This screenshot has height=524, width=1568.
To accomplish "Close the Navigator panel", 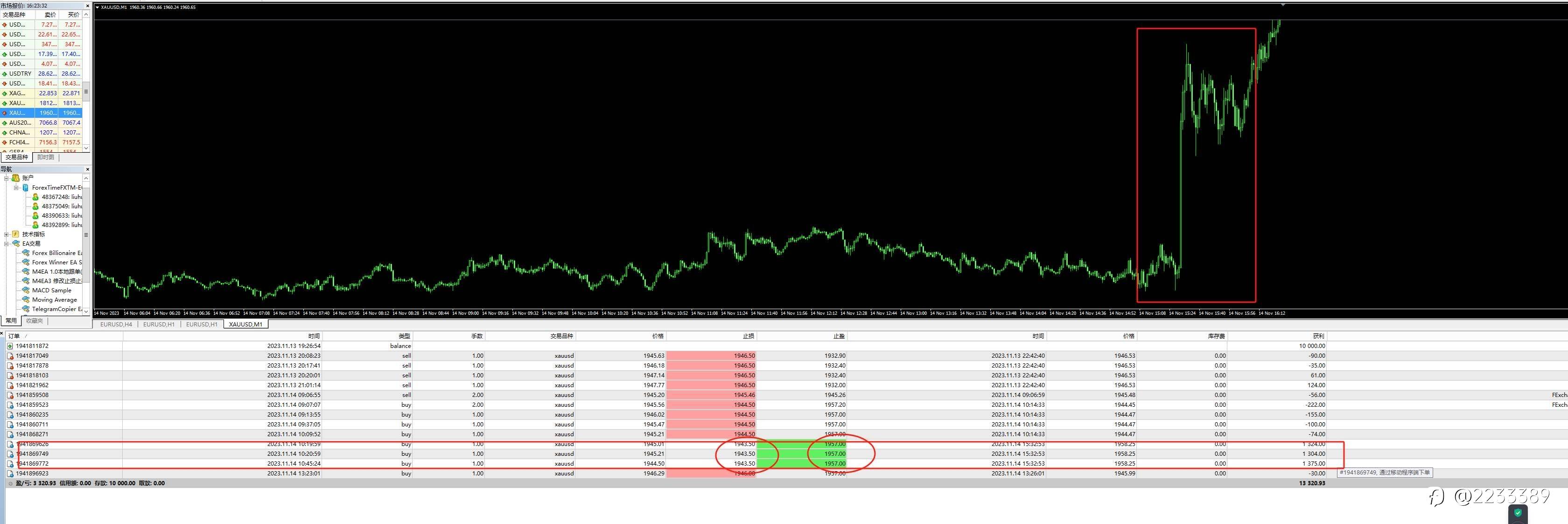I will 88,170.
